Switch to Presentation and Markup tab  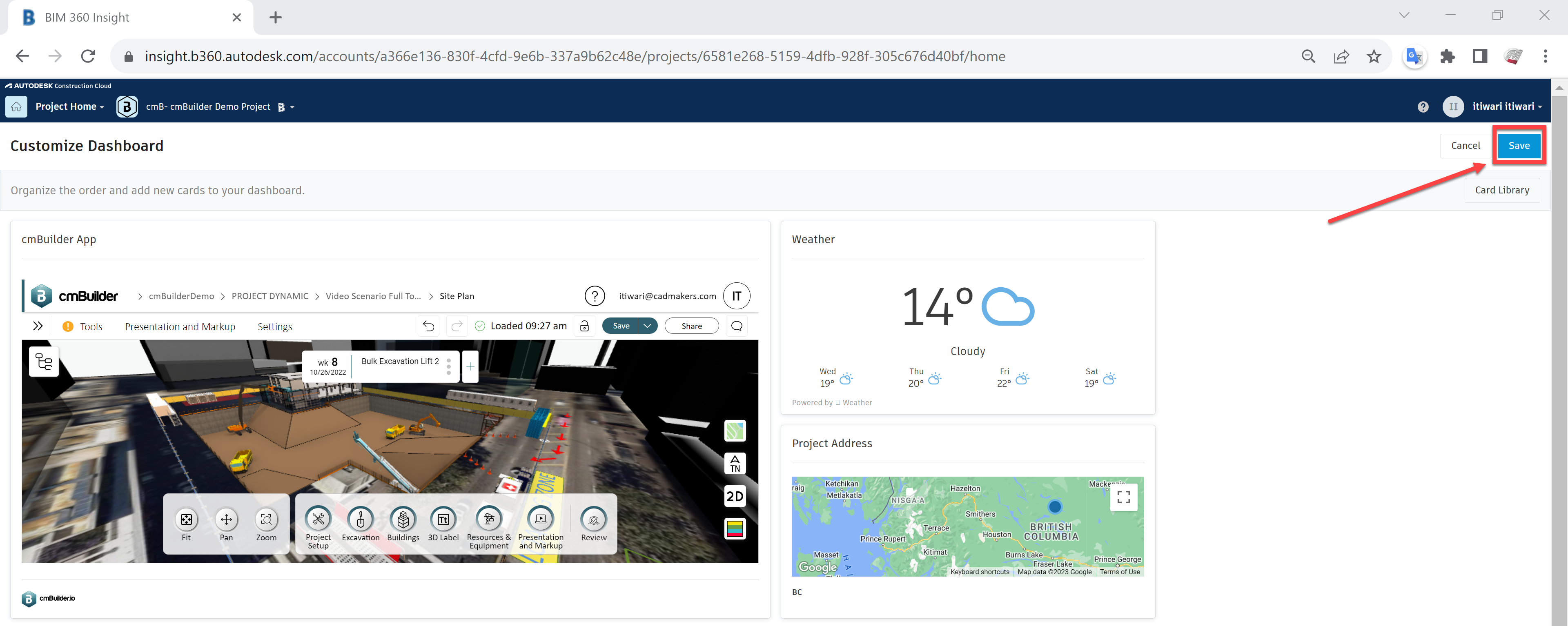pos(180,326)
